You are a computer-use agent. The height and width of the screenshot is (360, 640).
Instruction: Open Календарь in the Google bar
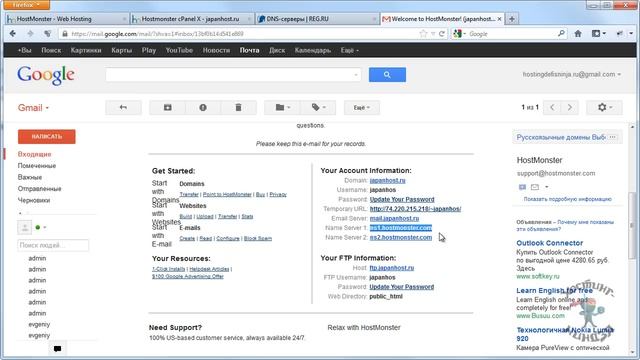(x=313, y=50)
